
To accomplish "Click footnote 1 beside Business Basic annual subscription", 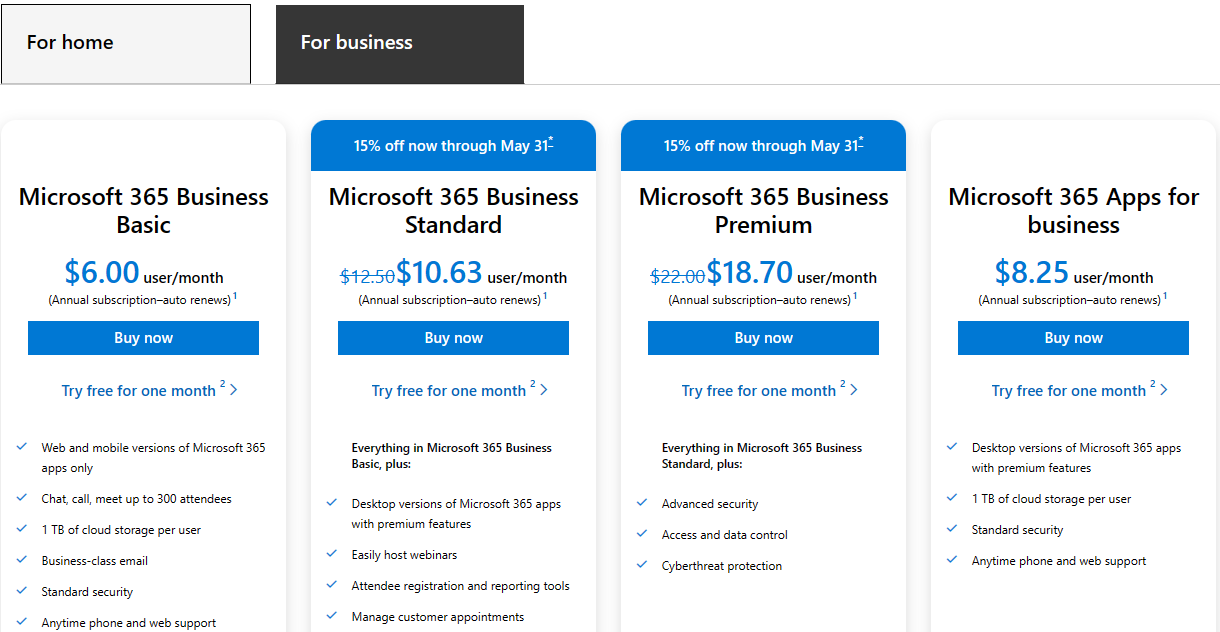I will (235, 296).
